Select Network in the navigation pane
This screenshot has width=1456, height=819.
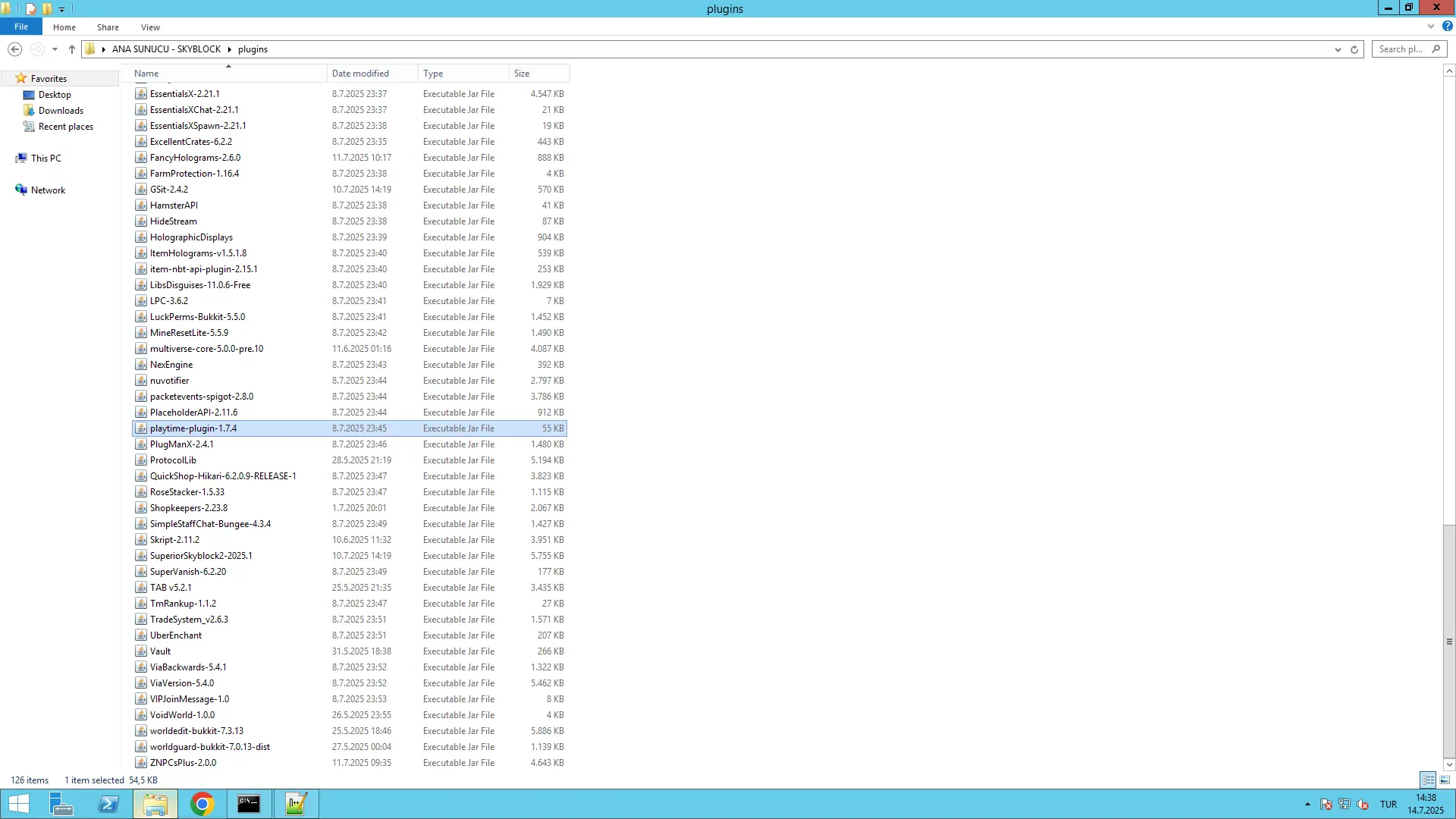[x=48, y=190]
